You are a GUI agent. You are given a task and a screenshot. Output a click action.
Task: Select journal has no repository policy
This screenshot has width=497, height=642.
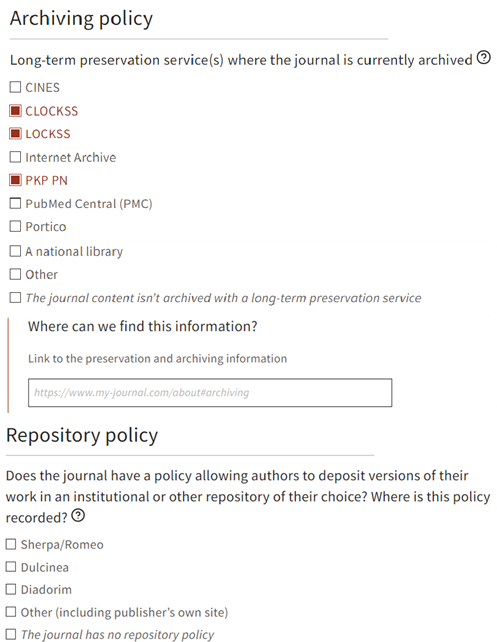point(11,634)
